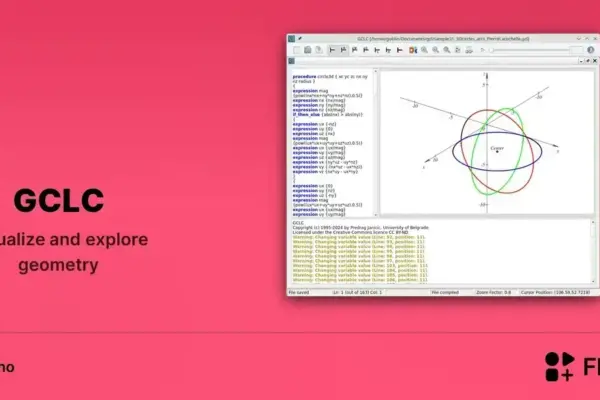The height and width of the screenshot is (400, 600).
Task: Click the GCLC window icon in title bar
Action: (292, 39)
